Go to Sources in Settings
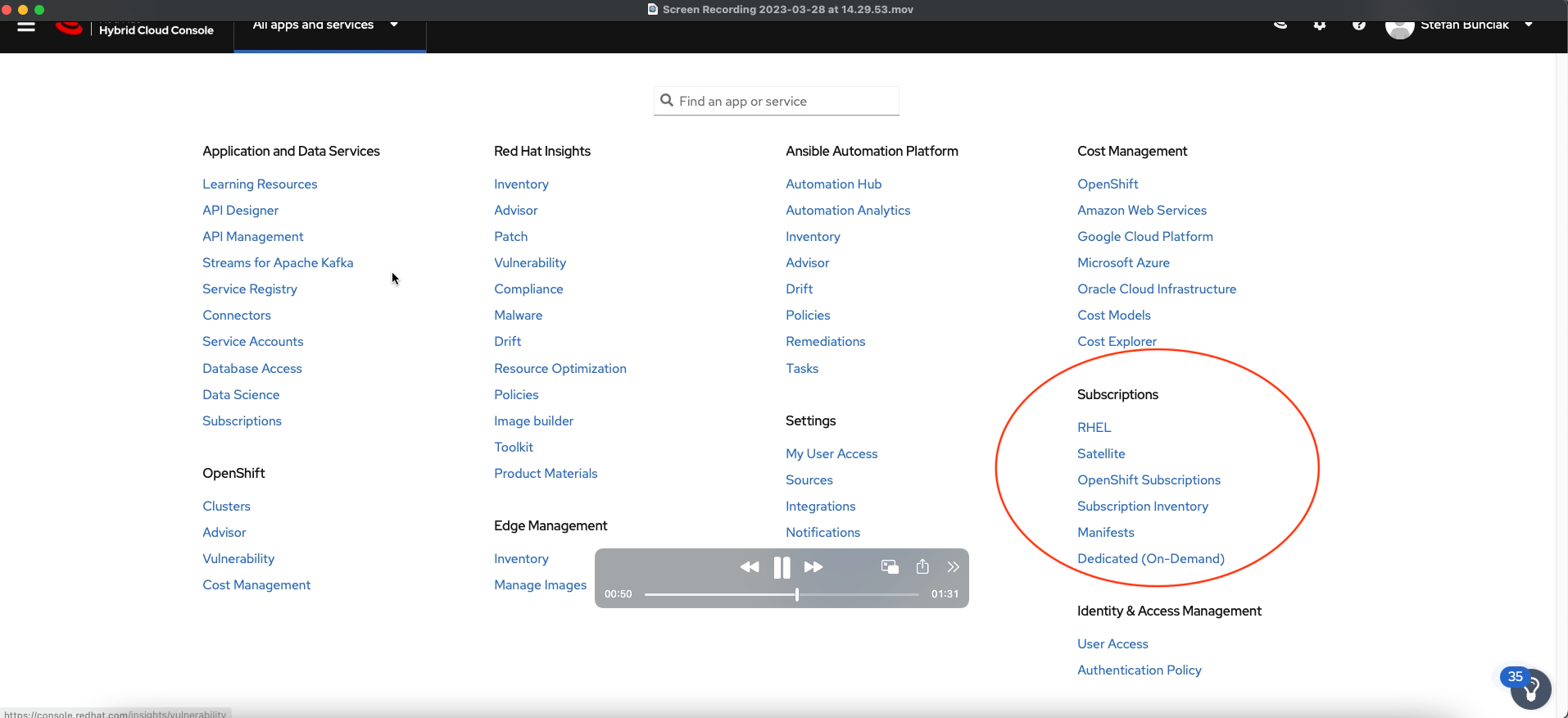1568x718 pixels. [x=809, y=480]
